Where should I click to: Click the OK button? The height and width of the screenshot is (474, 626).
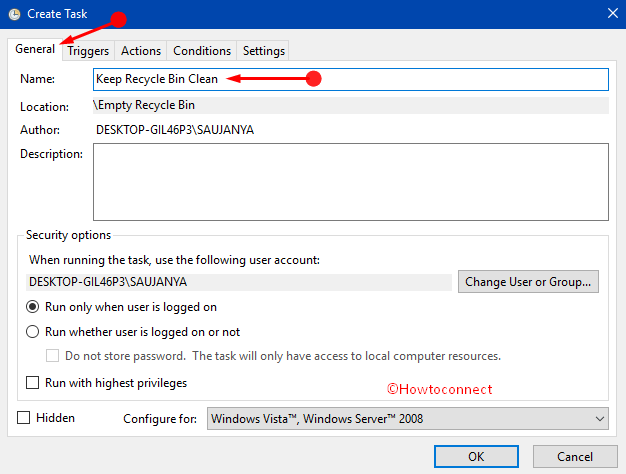pos(476,456)
